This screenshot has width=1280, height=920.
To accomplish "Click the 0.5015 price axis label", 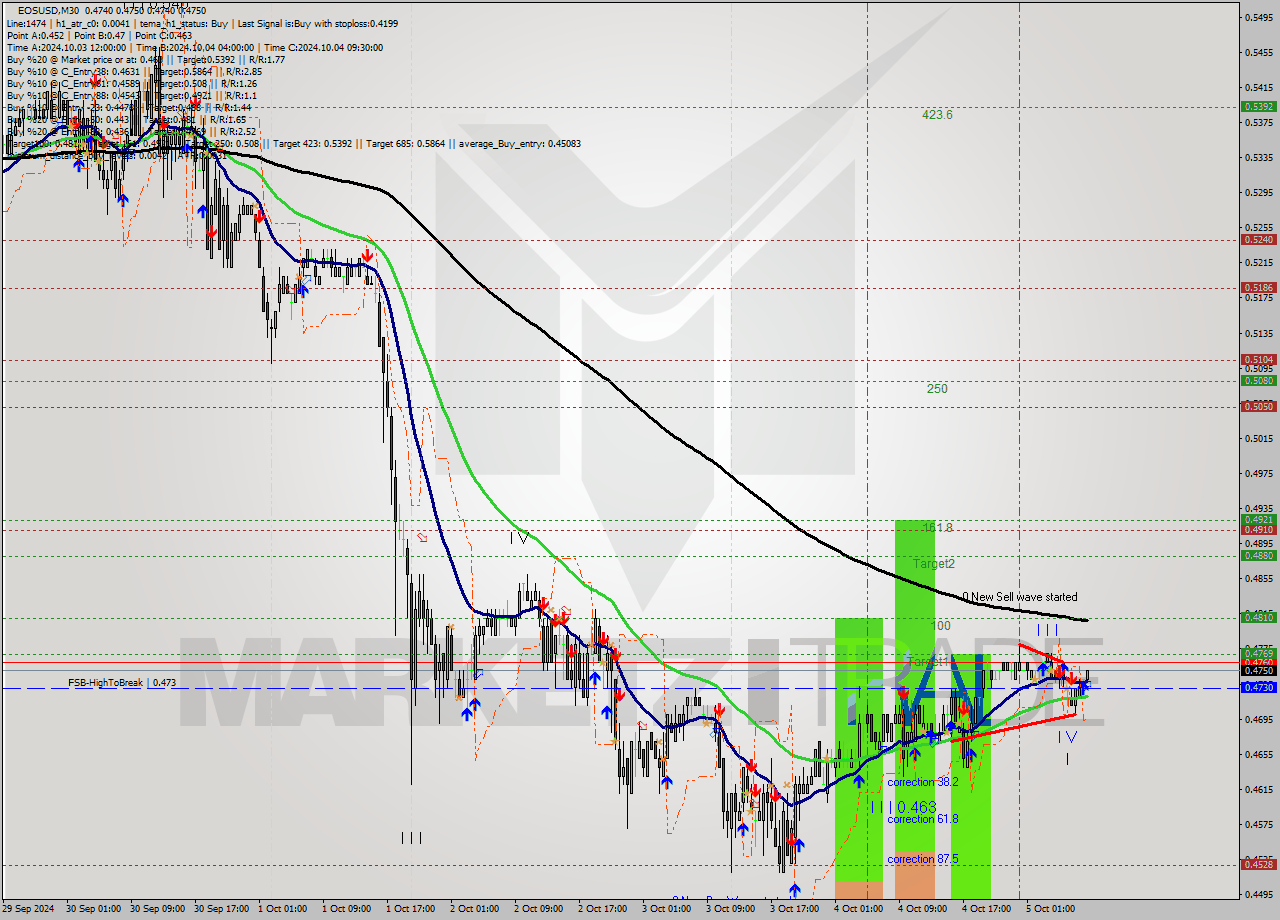I will point(1258,438).
